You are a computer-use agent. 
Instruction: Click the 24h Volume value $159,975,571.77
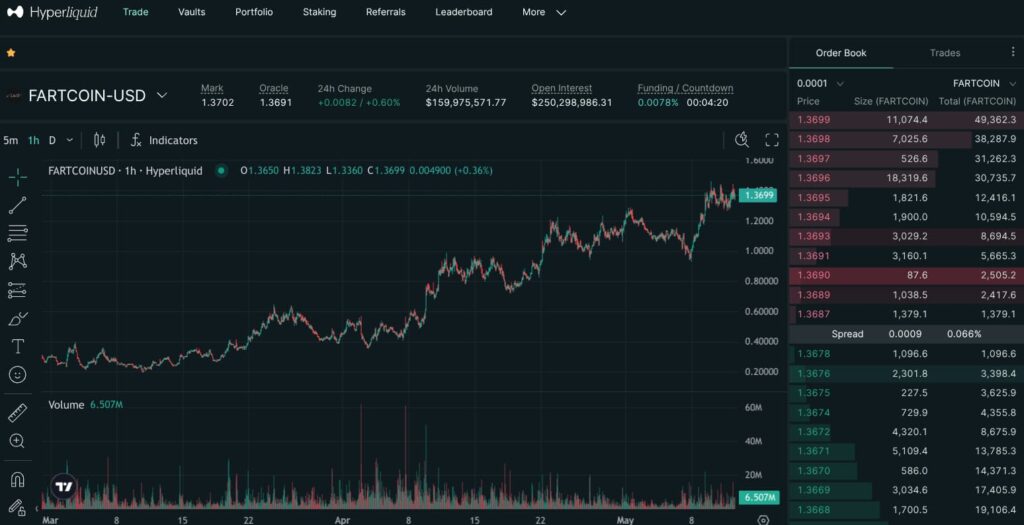coord(466,103)
